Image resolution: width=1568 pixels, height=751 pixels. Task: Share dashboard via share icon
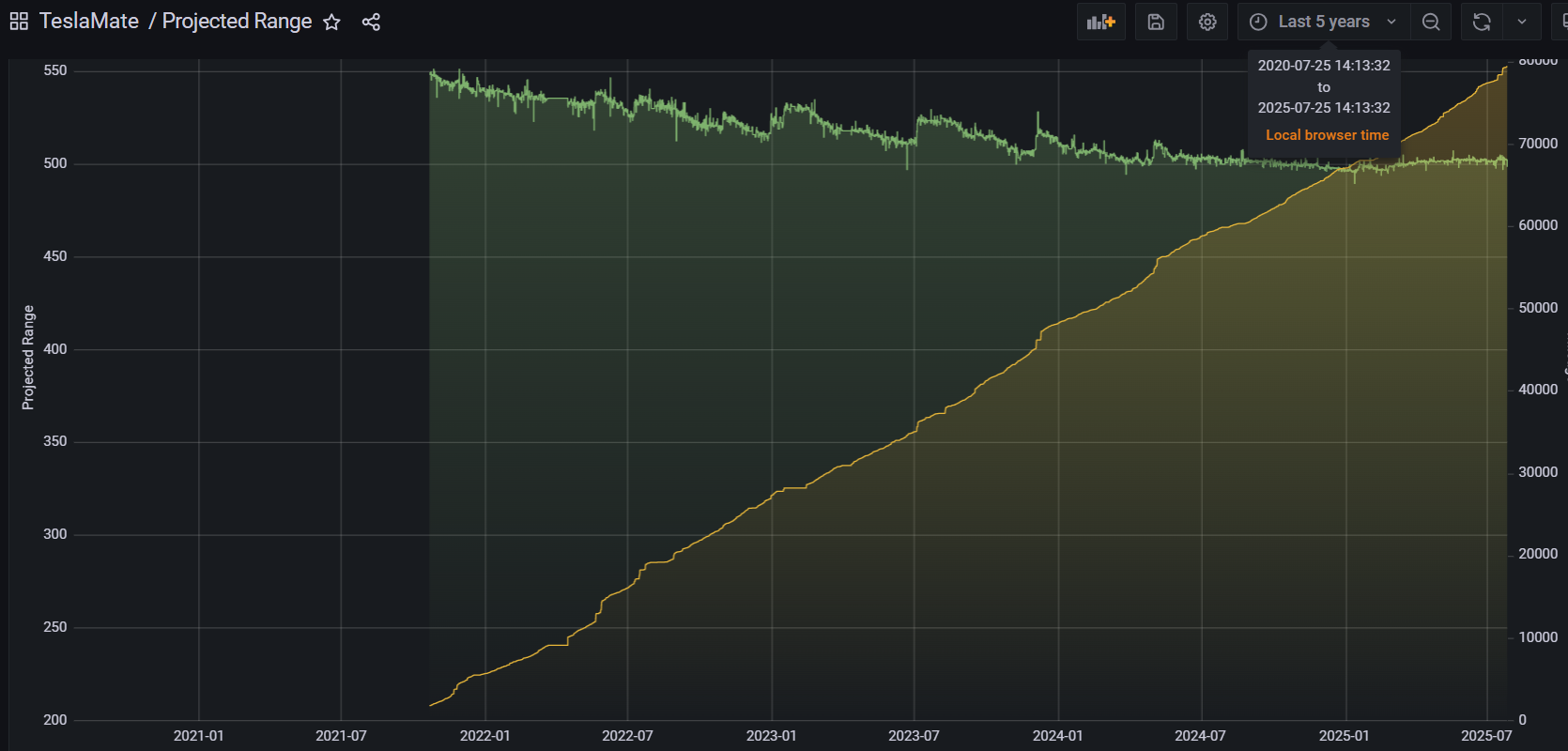tap(371, 22)
